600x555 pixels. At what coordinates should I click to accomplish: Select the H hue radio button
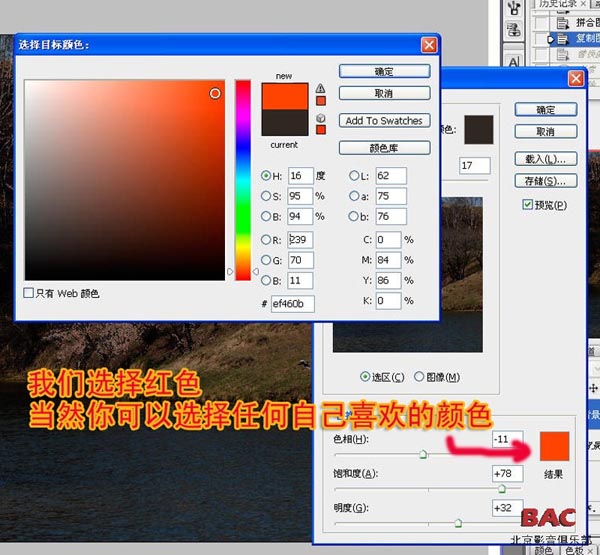coord(266,176)
